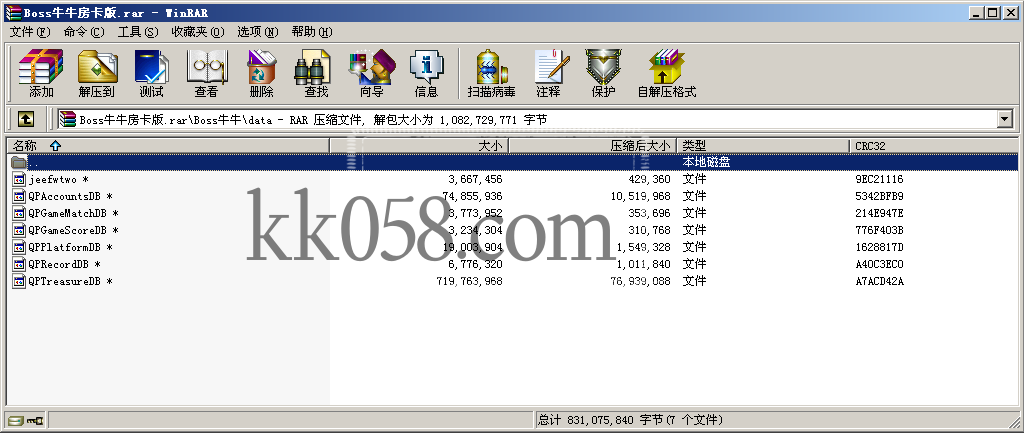Open the 帮助(H) menu

point(312,31)
